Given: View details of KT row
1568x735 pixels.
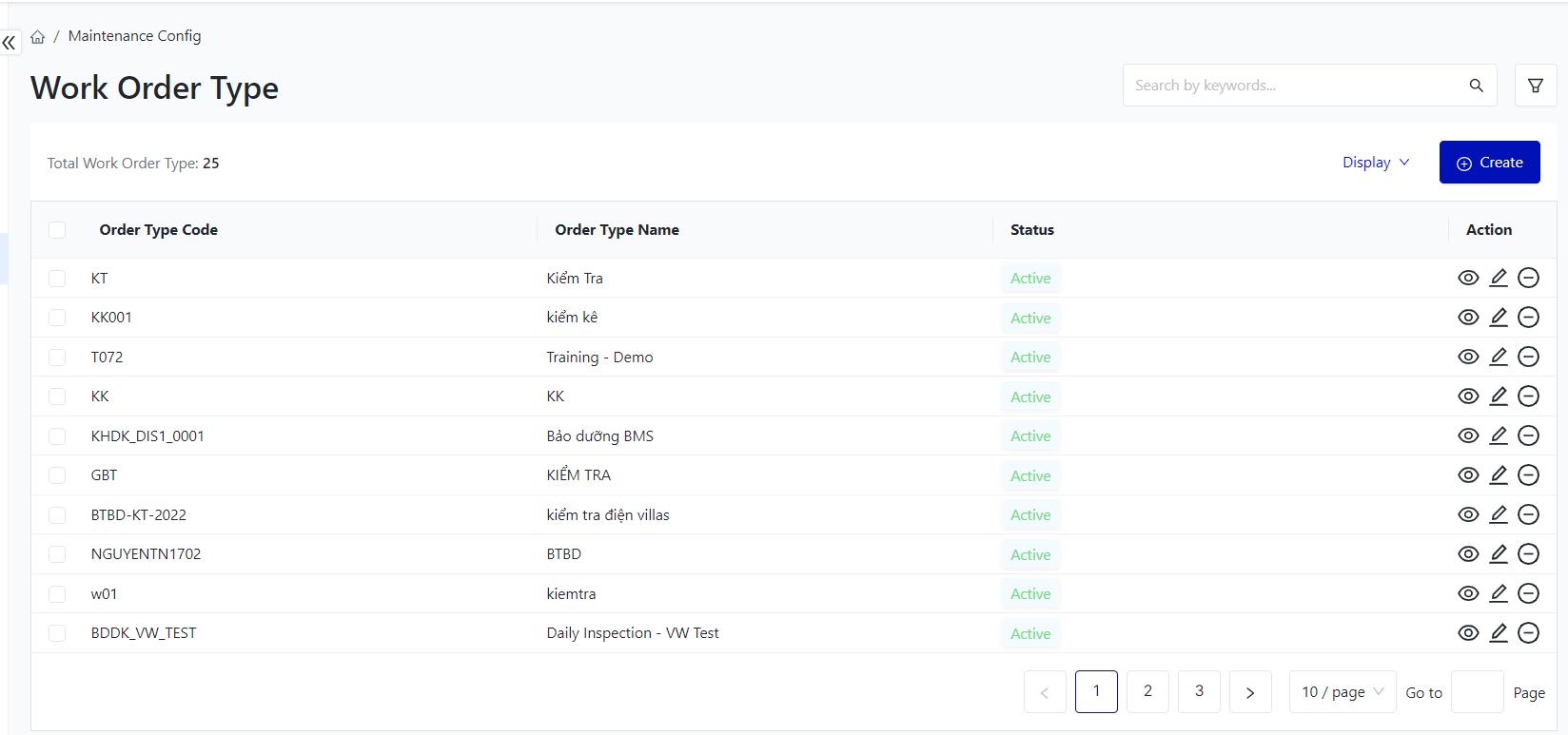Looking at the screenshot, I should click(x=1468, y=278).
